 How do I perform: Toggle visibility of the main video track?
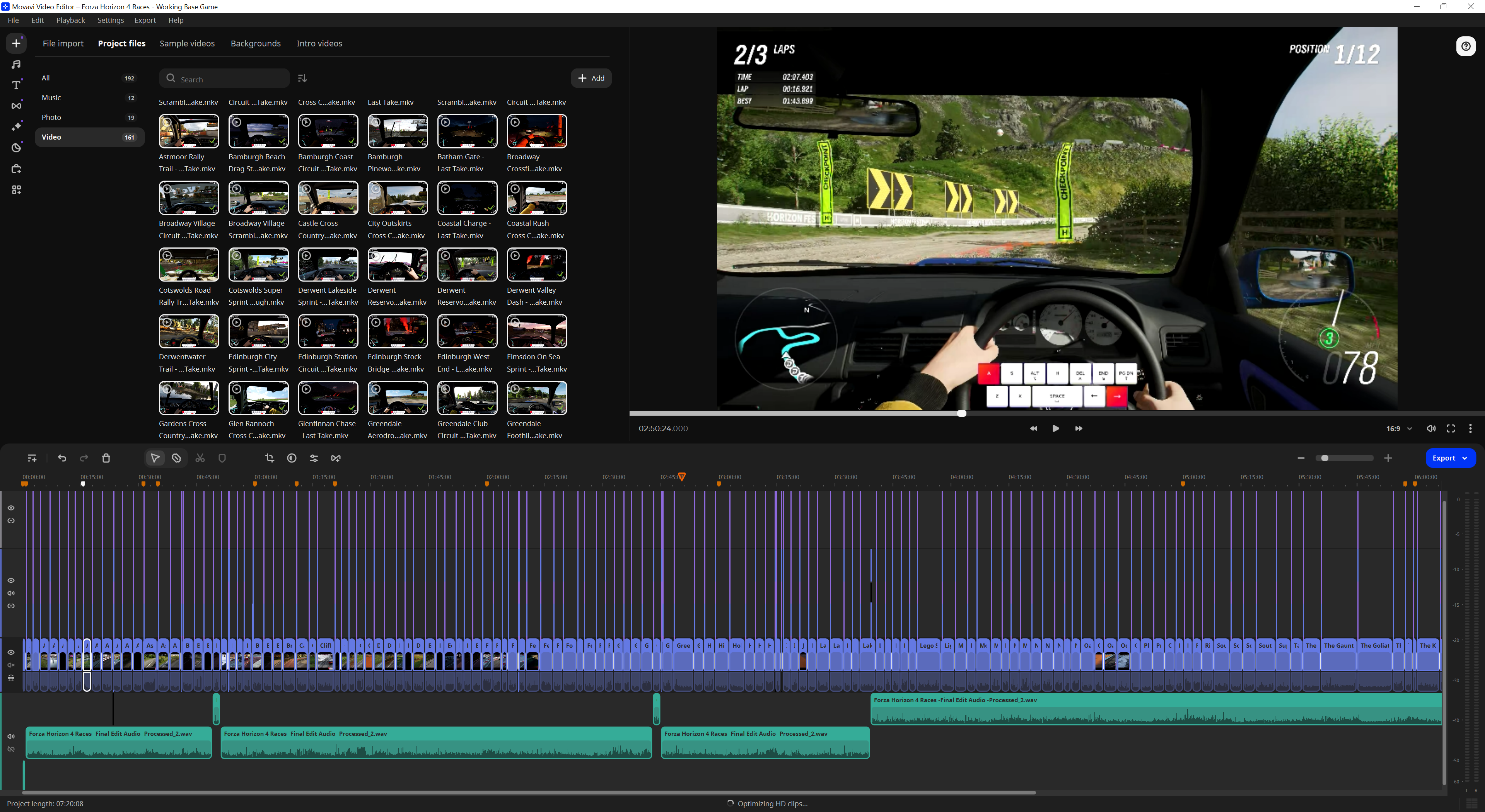click(x=11, y=652)
